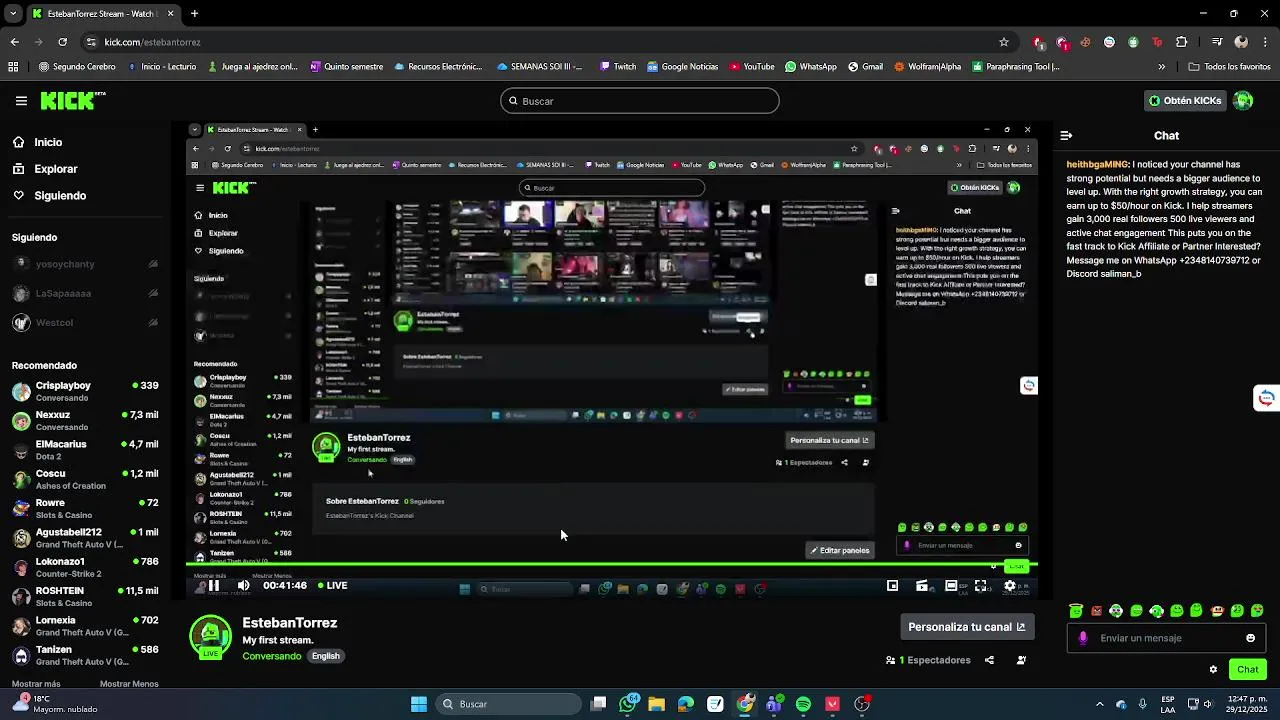
Task: Expand list with Mostrar más
Action: [x=36, y=684]
